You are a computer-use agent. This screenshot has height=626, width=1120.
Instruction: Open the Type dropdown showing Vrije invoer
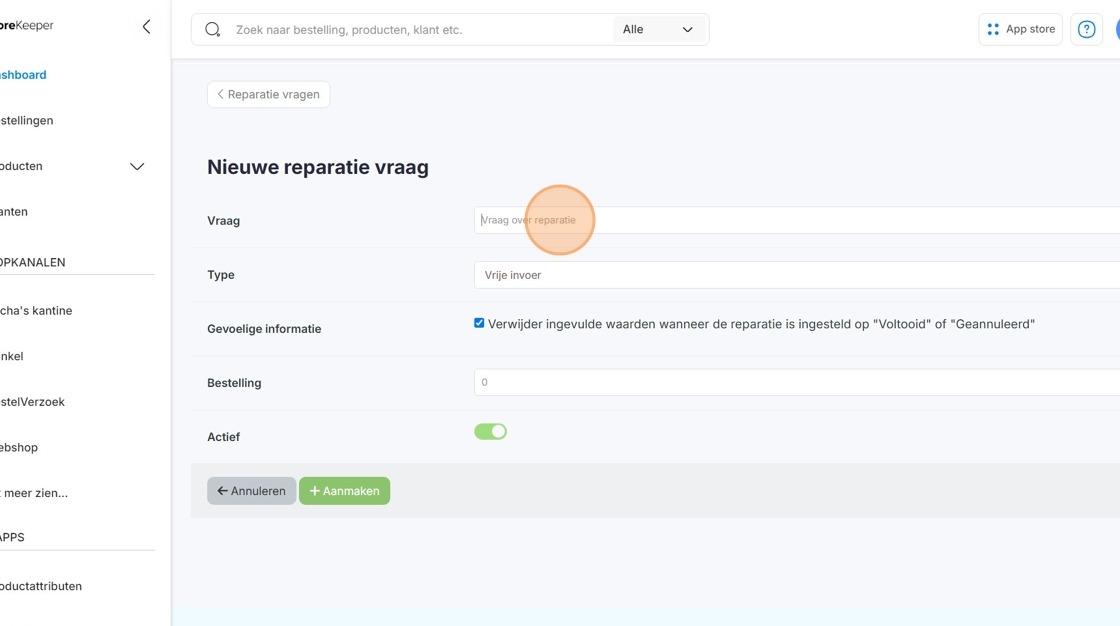pos(797,275)
